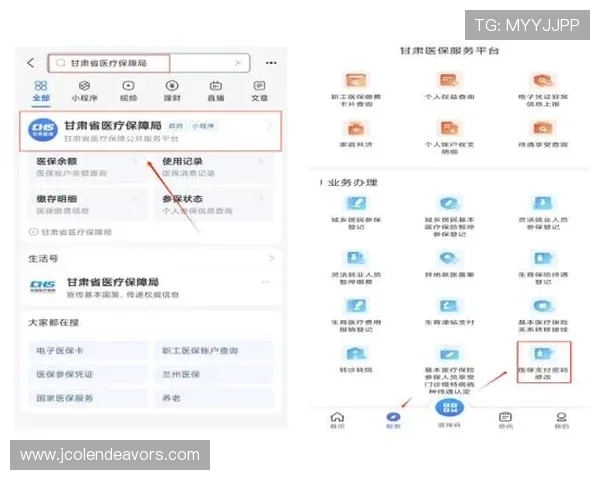The image size is (600, 480).
Task: Open 缴存明细 quick link
Action: 87,204
